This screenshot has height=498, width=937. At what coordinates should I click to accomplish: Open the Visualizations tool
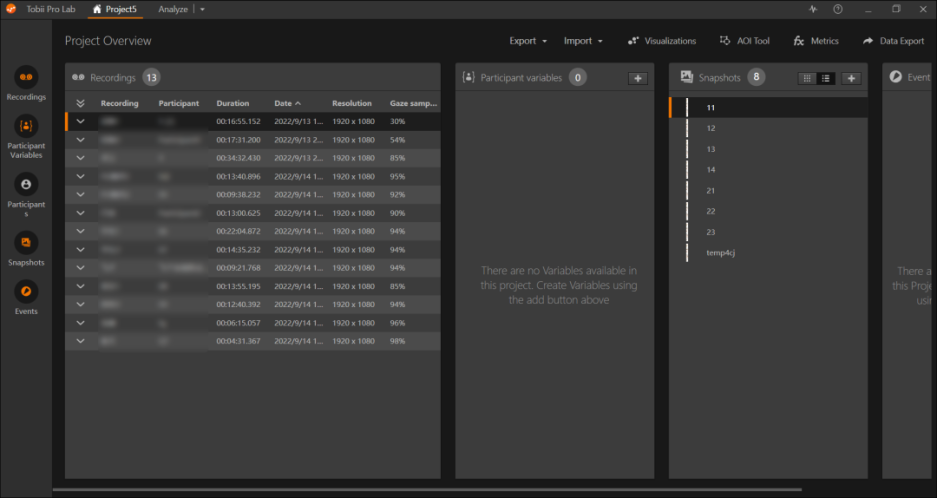[662, 41]
